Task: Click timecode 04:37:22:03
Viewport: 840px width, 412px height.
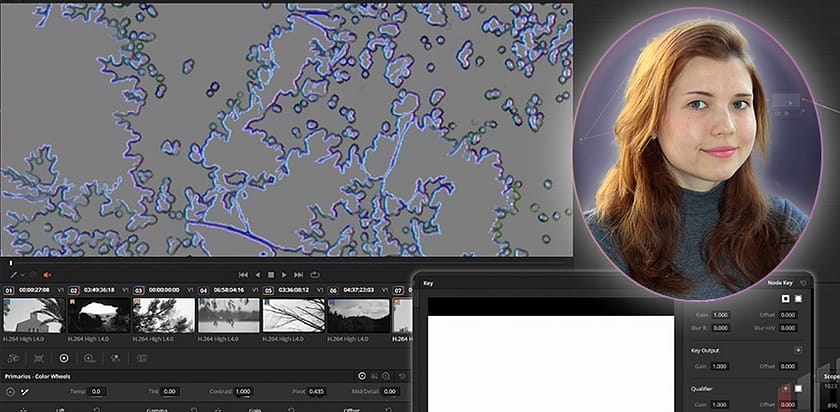Action: (358, 290)
